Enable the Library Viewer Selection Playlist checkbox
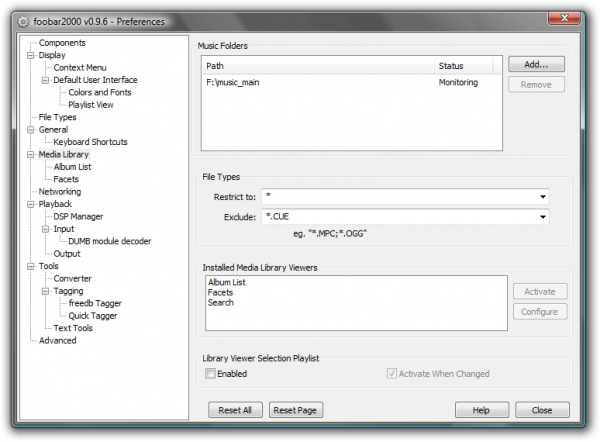Viewport: 600px width, 442px height. [210, 374]
